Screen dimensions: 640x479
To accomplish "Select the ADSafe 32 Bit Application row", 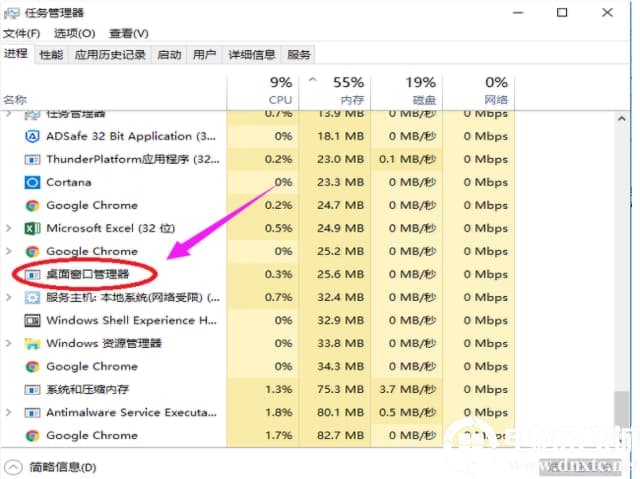I will coord(258,136).
